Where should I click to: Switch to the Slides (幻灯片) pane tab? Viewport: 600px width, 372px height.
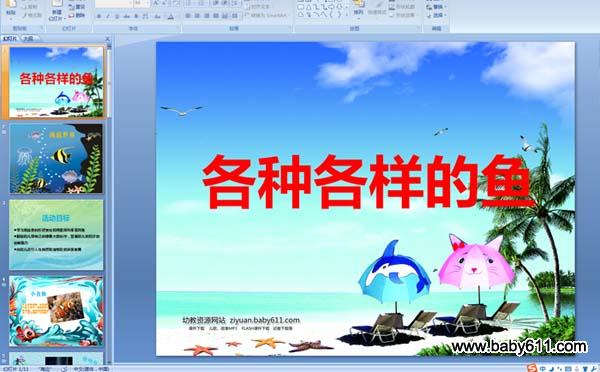[x=10, y=38]
